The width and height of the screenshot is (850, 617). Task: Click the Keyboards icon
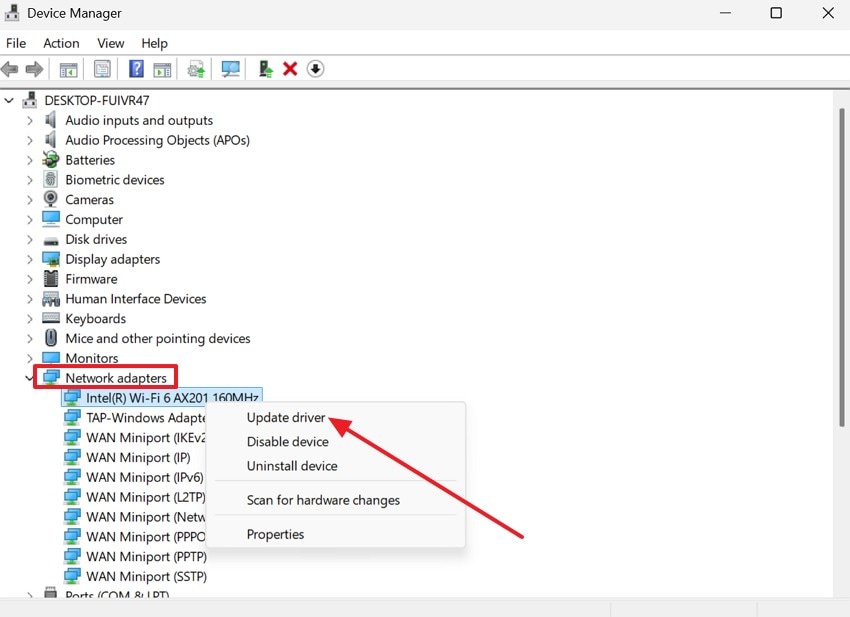point(51,318)
